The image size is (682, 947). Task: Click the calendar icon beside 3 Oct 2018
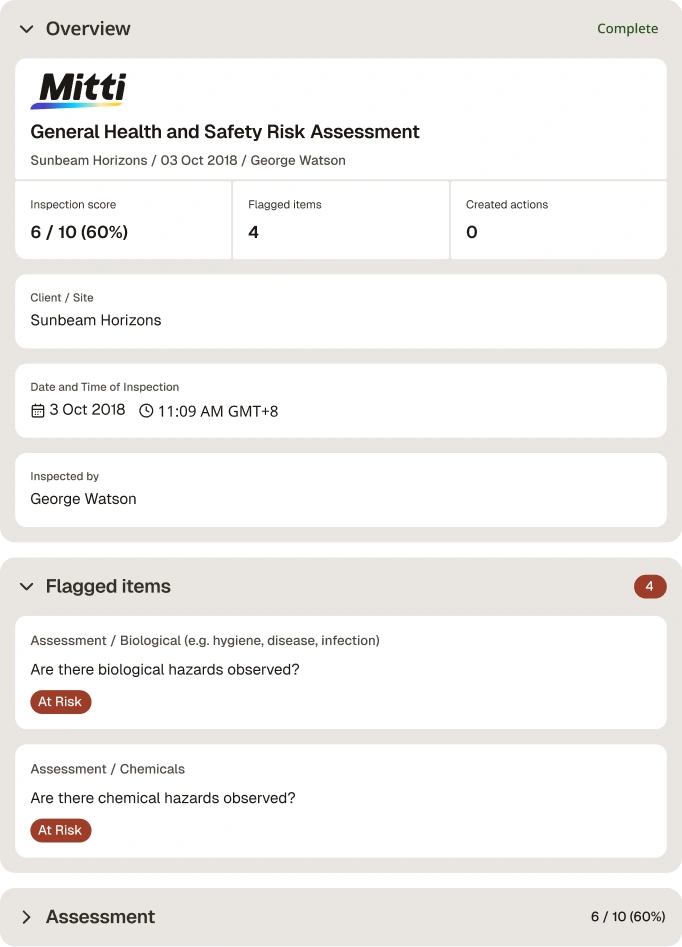coord(37,411)
